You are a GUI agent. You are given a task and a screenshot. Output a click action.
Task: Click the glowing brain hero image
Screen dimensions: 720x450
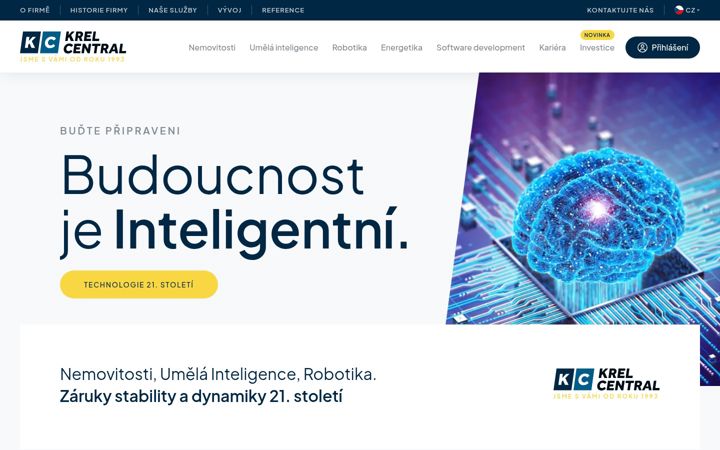pos(597,216)
